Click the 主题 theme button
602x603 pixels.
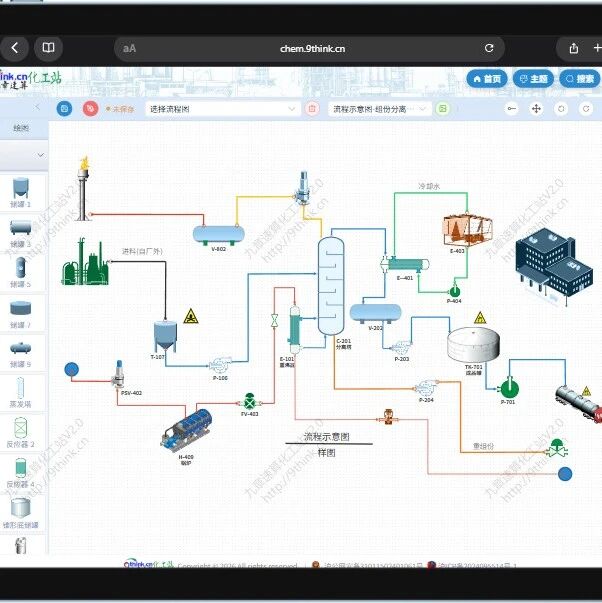coord(533,79)
